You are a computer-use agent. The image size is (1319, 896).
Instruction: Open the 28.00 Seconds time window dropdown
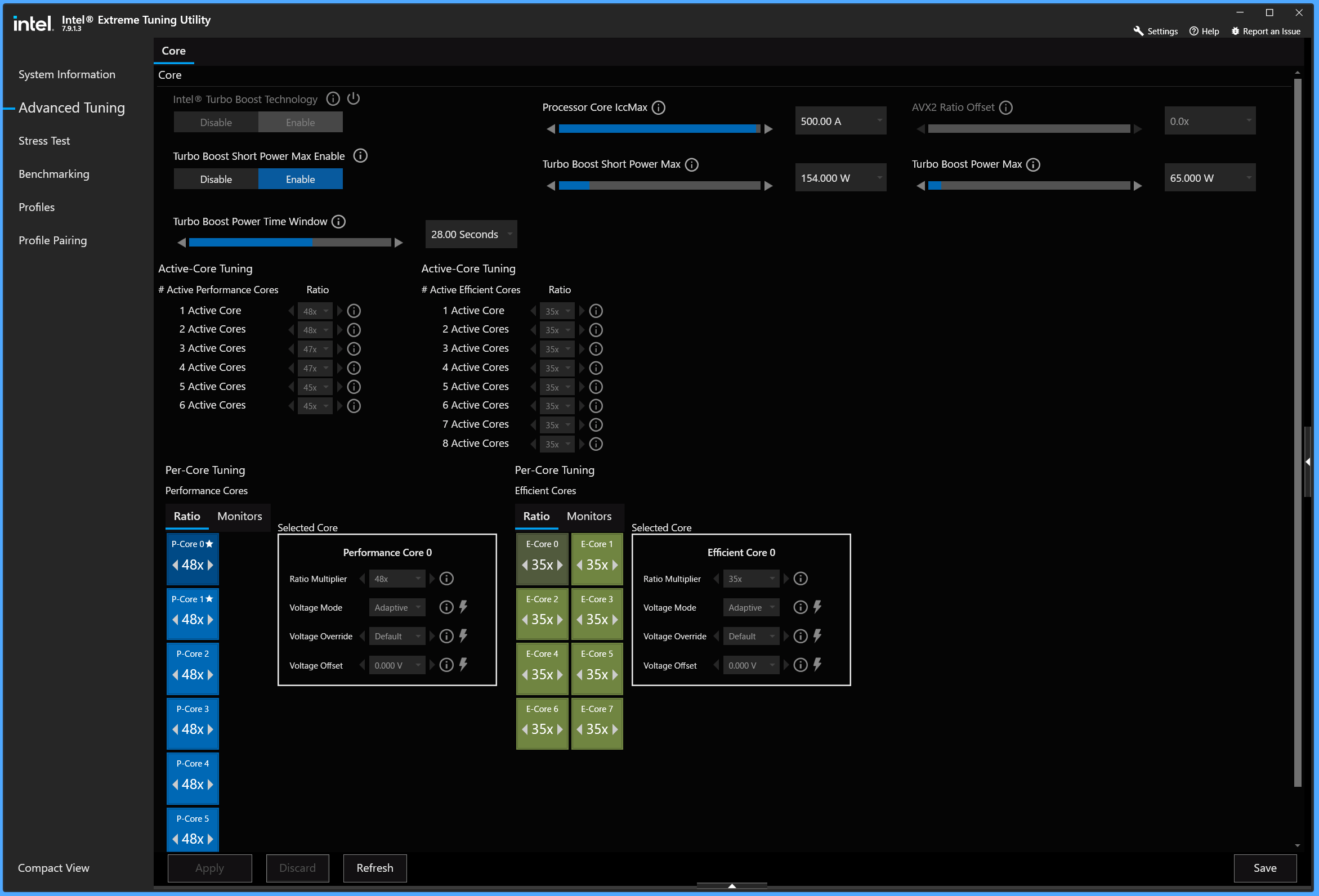[471, 234]
